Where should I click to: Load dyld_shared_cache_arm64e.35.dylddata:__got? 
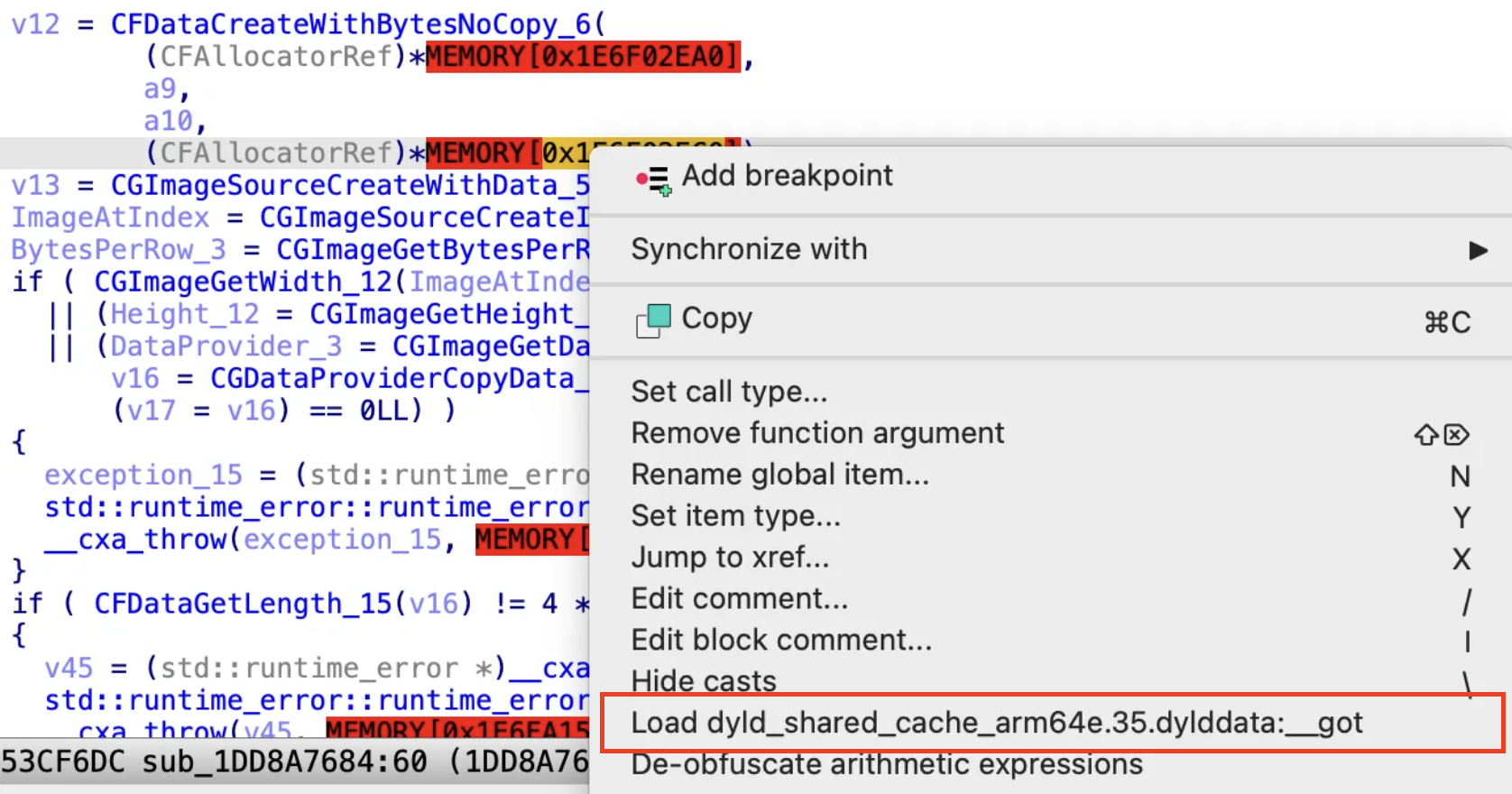click(x=996, y=723)
